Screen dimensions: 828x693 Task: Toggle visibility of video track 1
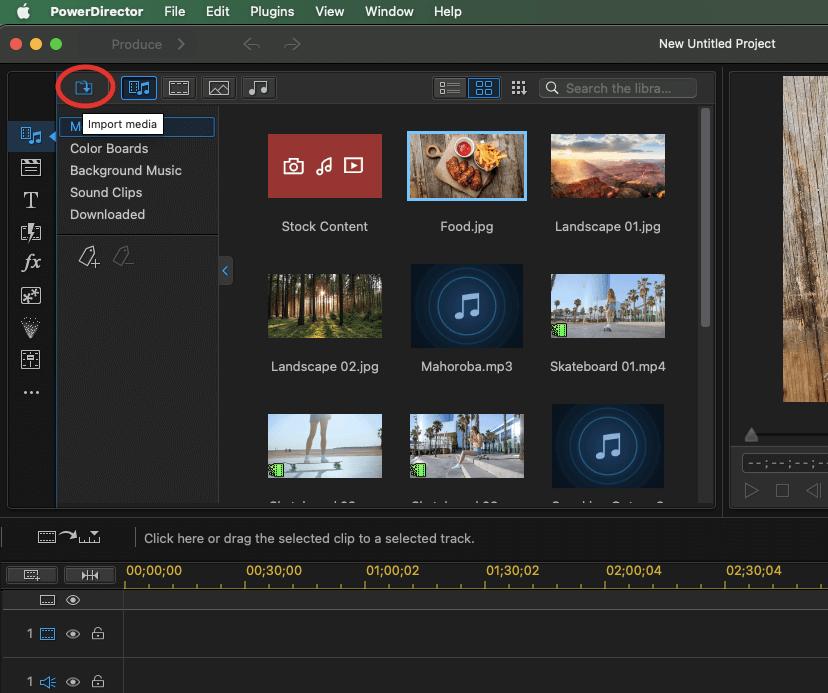(73, 634)
